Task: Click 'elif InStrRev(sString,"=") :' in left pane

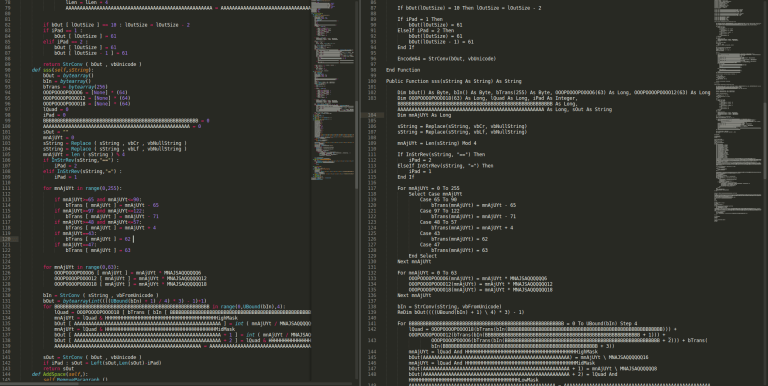Action: tap(82, 171)
